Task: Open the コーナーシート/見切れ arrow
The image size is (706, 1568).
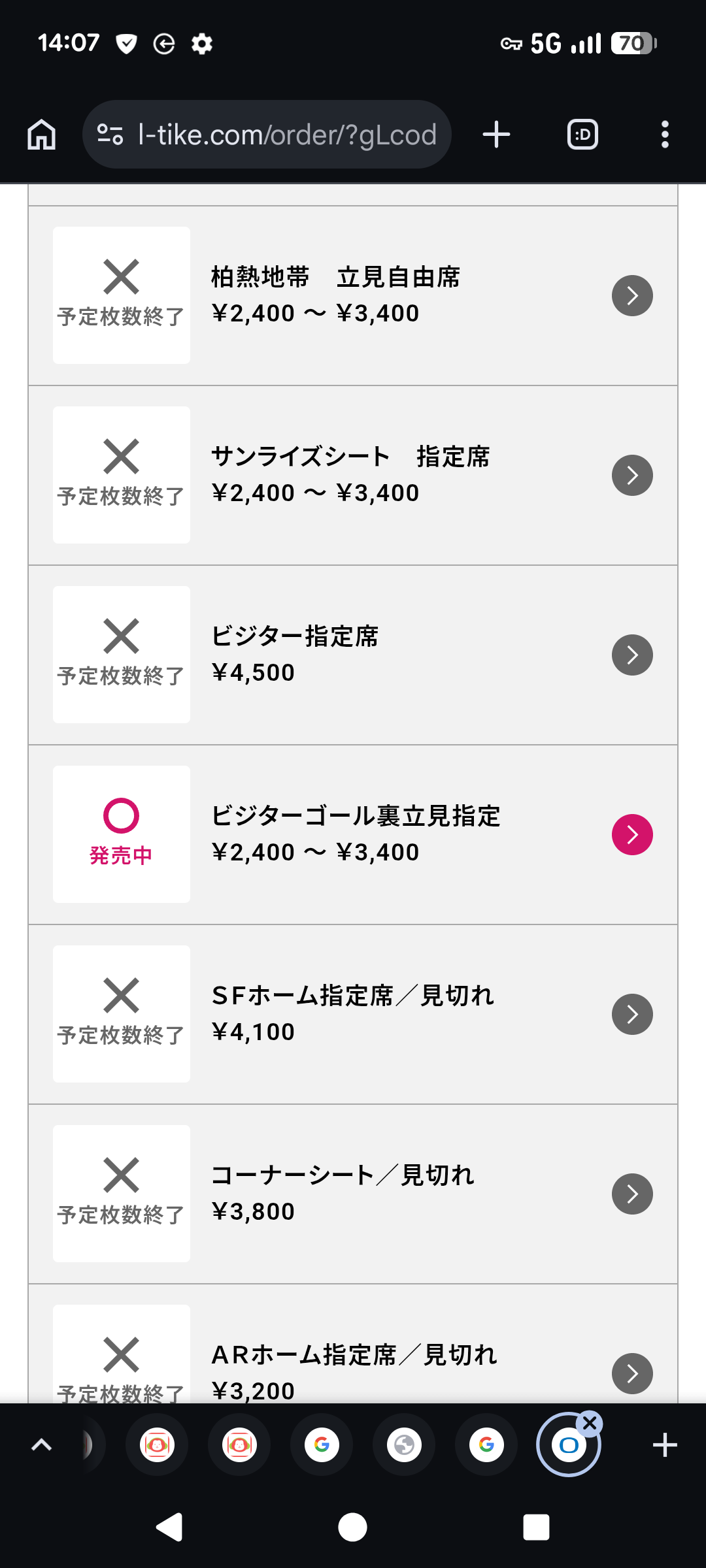Action: click(x=632, y=1194)
